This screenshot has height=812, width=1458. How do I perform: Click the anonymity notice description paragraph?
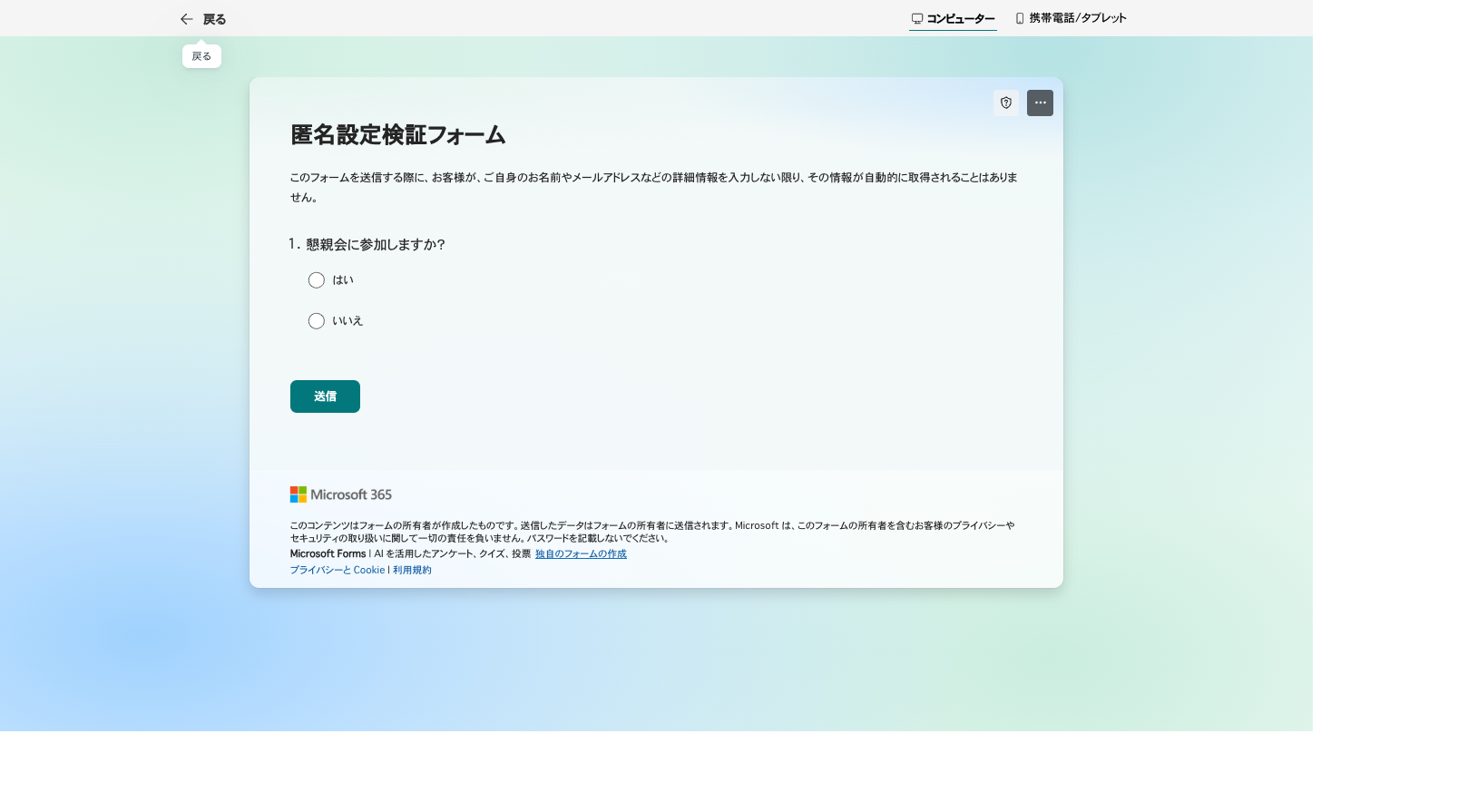654,187
